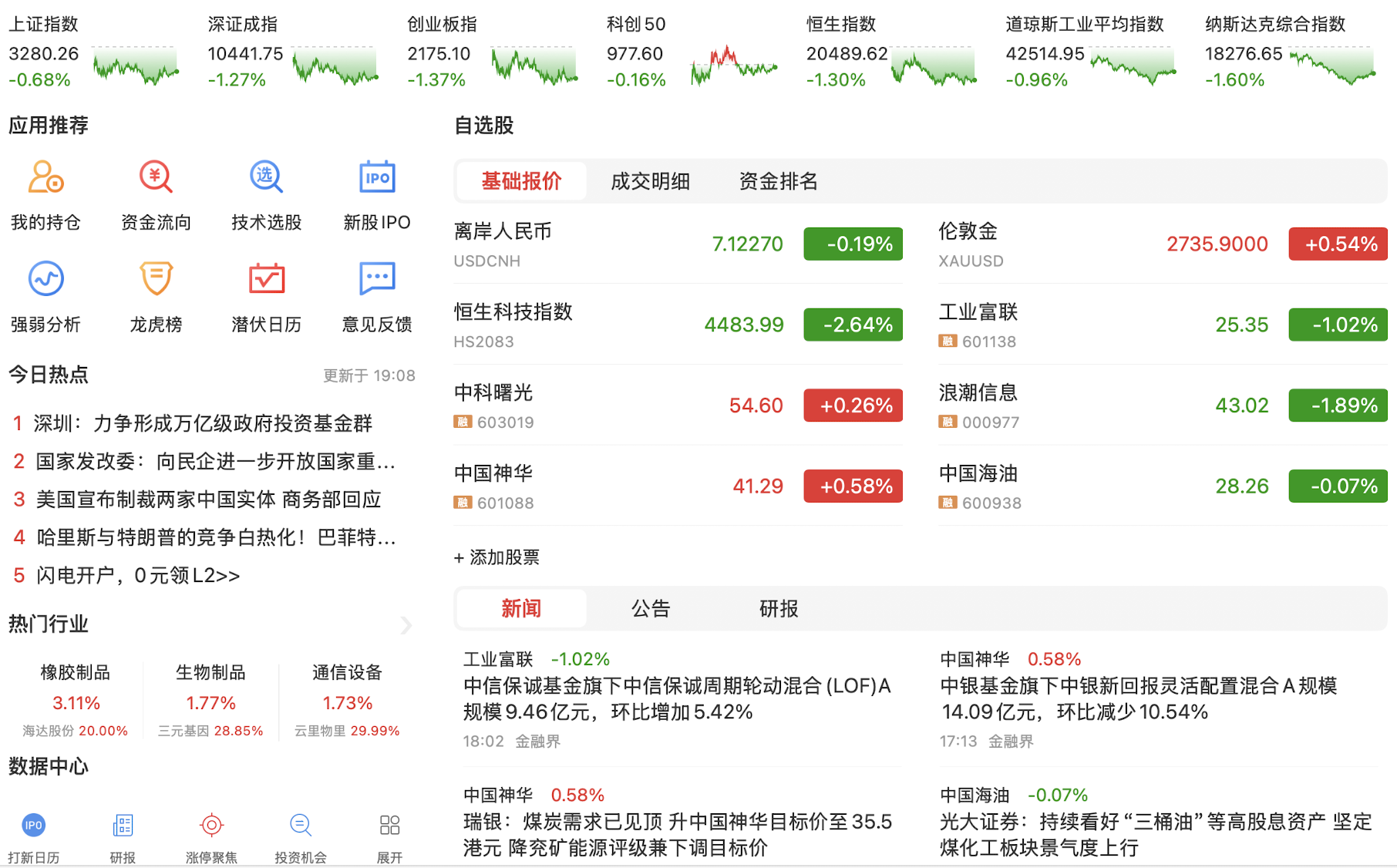Open 中国海油 600938 row

tap(1163, 486)
